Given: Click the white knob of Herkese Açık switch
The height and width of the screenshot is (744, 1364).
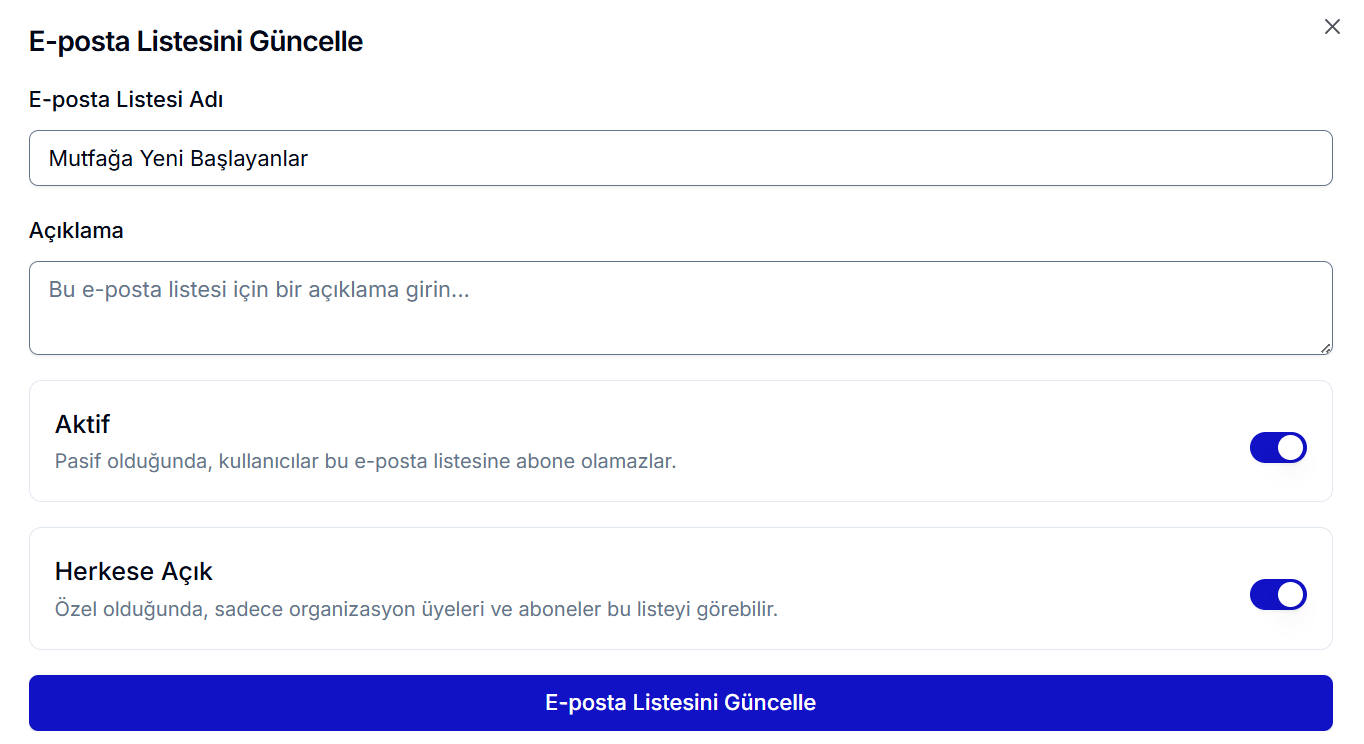Looking at the screenshot, I should (1291, 594).
